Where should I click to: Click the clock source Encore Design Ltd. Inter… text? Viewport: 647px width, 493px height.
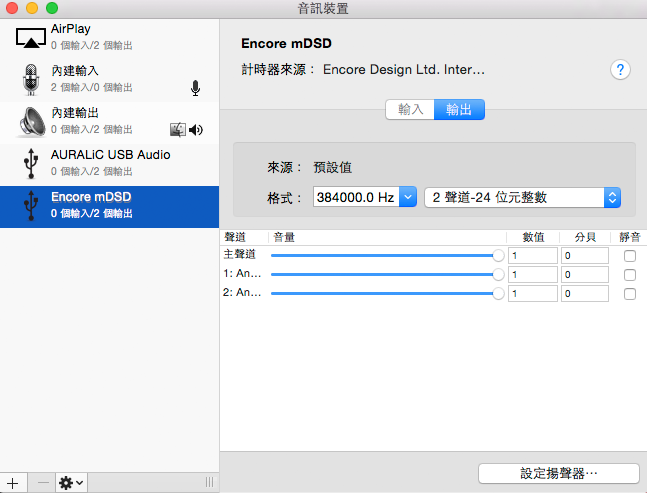(404, 70)
